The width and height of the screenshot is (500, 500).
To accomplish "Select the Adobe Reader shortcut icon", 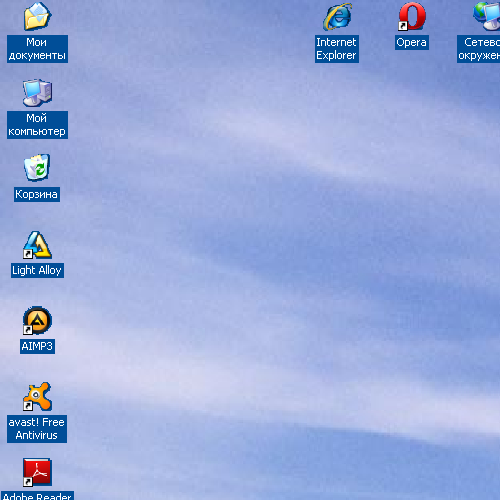I will 37,472.
